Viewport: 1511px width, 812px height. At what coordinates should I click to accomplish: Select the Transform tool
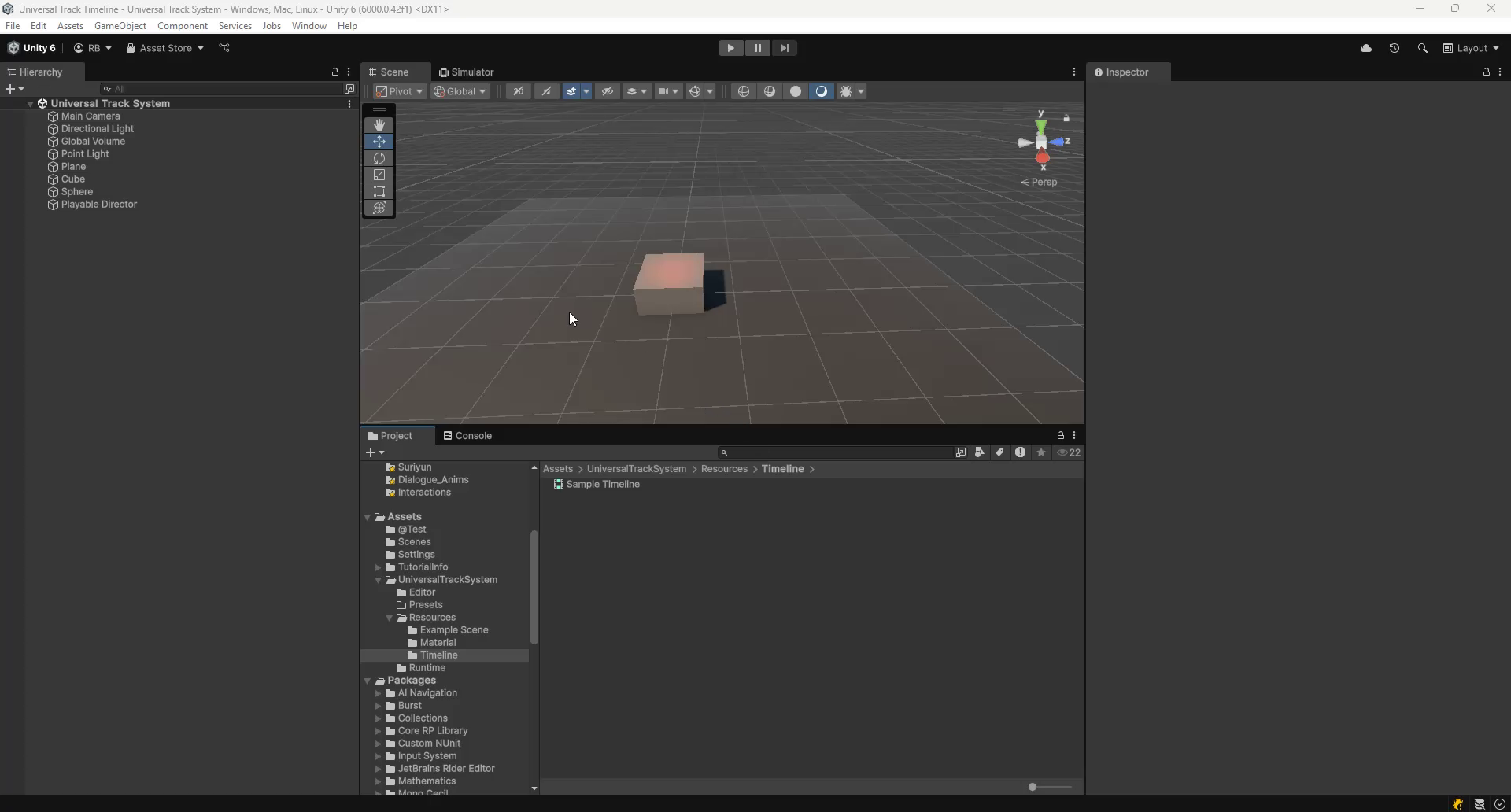(379, 208)
